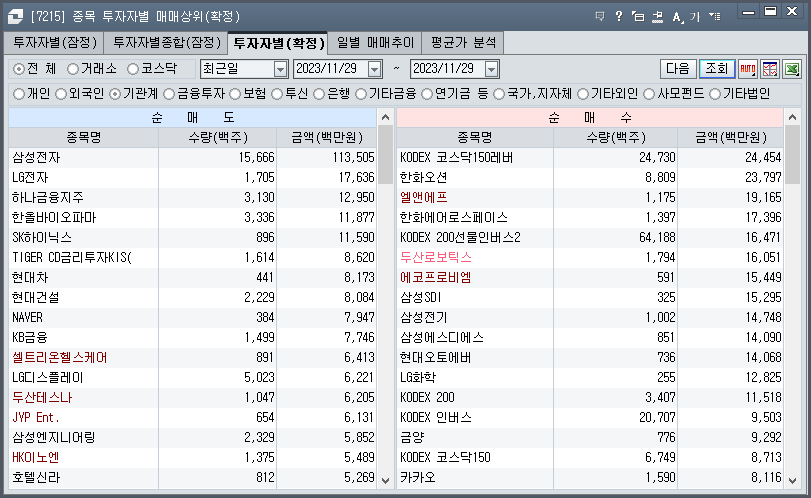Image resolution: width=811 pixels, height=498 pixels.
Task: Click the pin window icon
Action: click(657, 17)
